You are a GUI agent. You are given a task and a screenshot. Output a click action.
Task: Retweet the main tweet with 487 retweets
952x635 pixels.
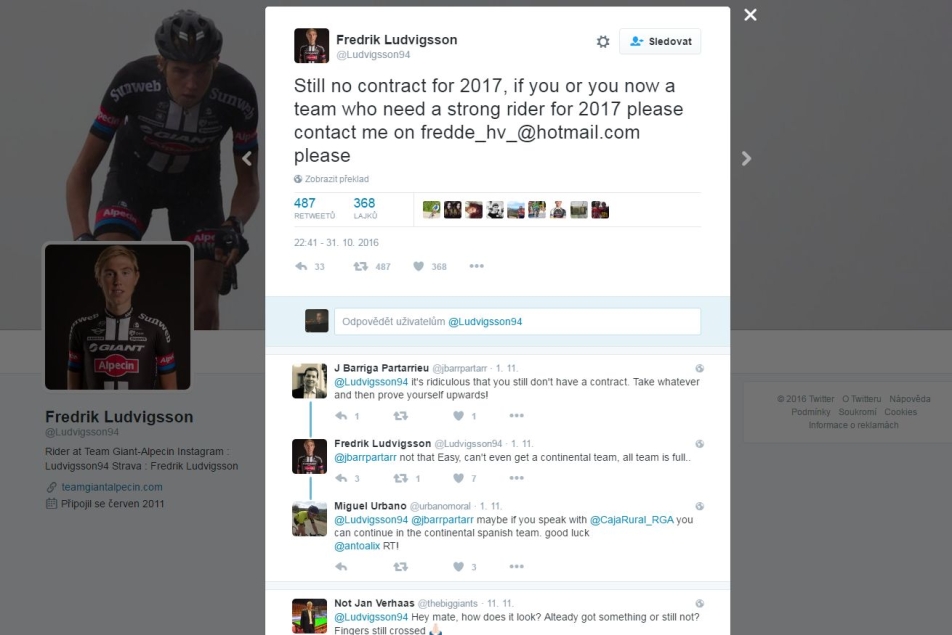[361, 266]
